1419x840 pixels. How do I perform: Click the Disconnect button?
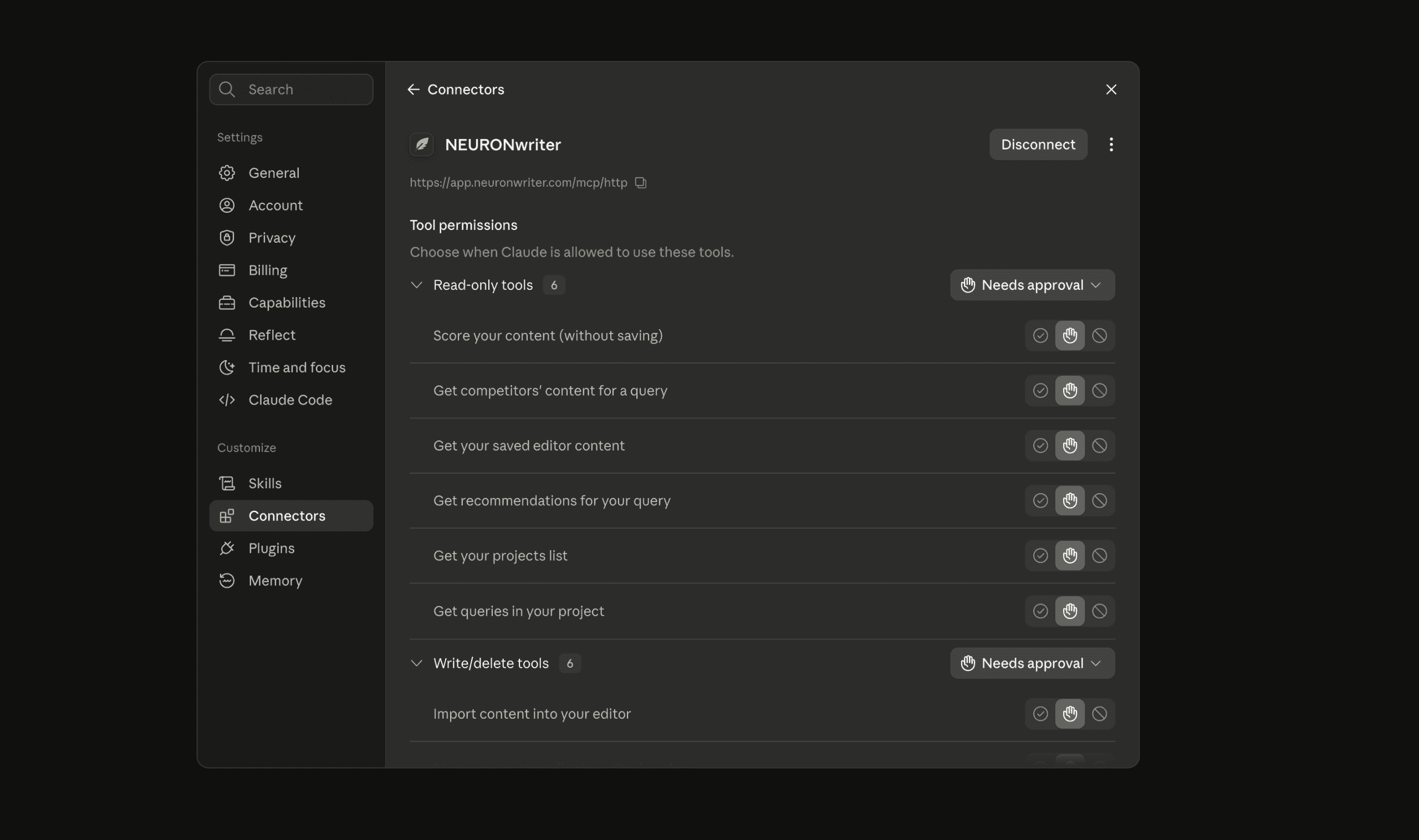click(1038, 144)
